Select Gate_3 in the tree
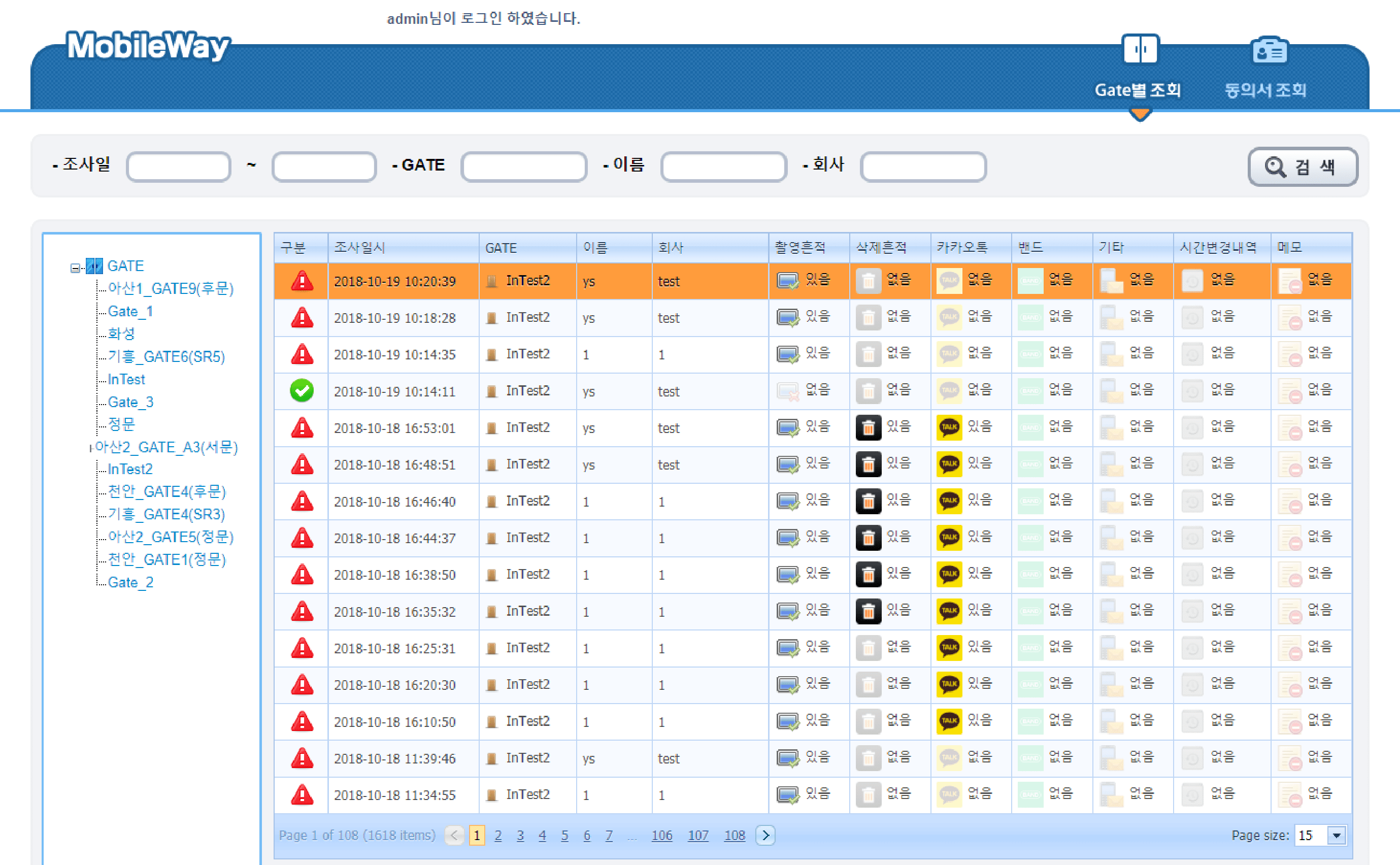1400x865 pixels. (x=130, y=402)
